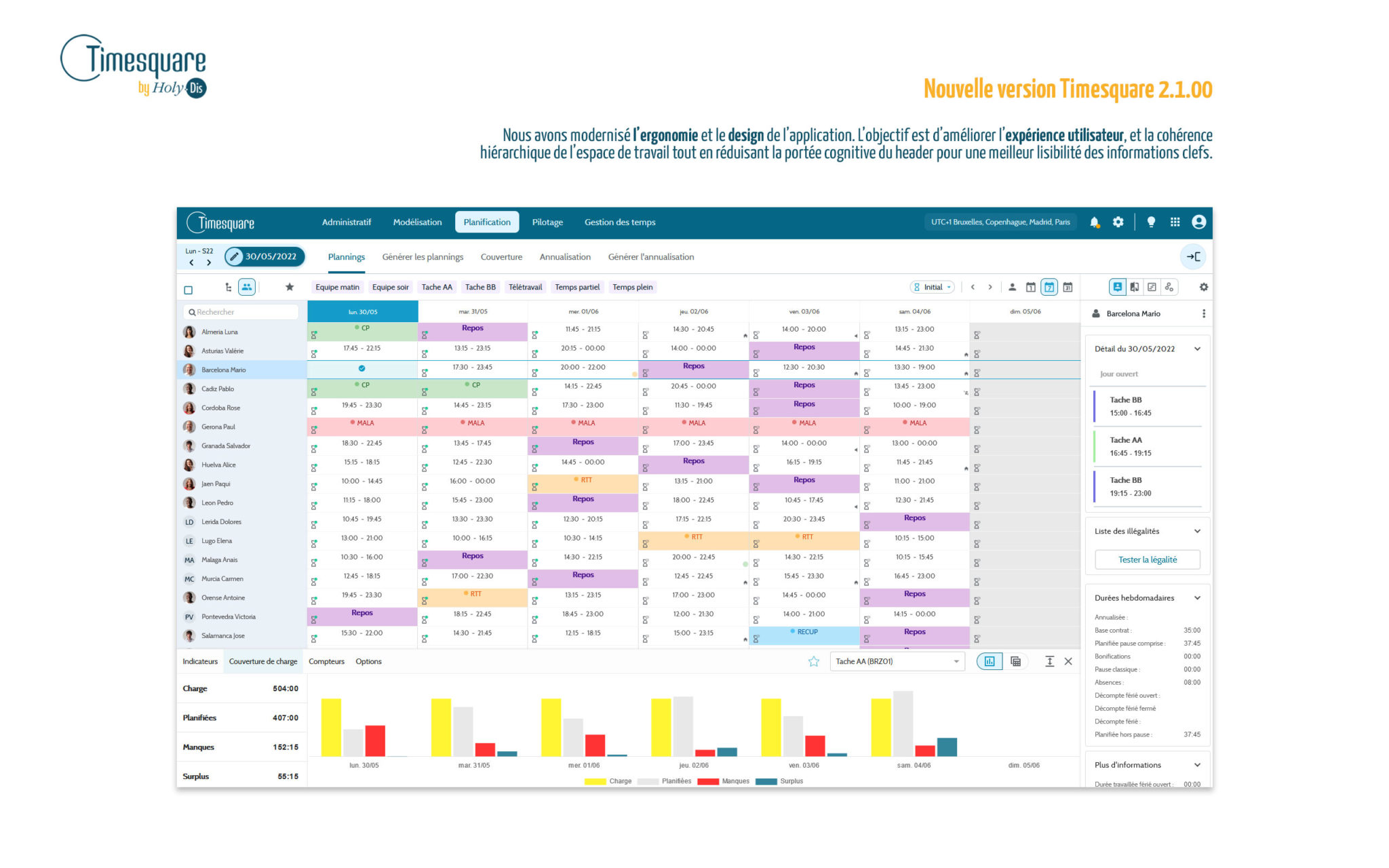1389x868 pixels.
Task: Navigate to previous period arrow in toolbar
Action: [x=973, y=287]
